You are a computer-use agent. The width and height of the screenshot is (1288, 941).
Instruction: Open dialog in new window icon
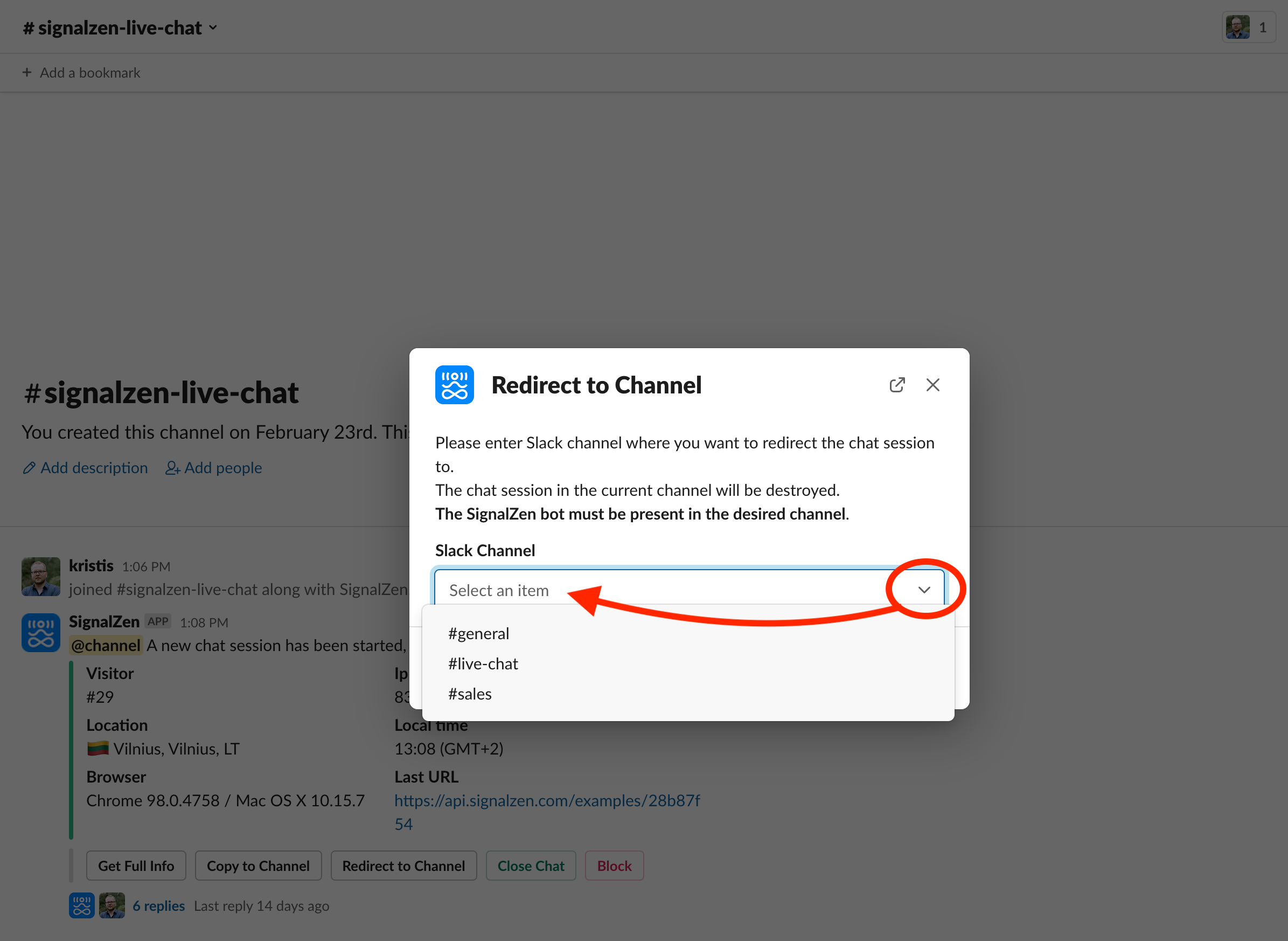pyautogui.click(x=897, y=385)
